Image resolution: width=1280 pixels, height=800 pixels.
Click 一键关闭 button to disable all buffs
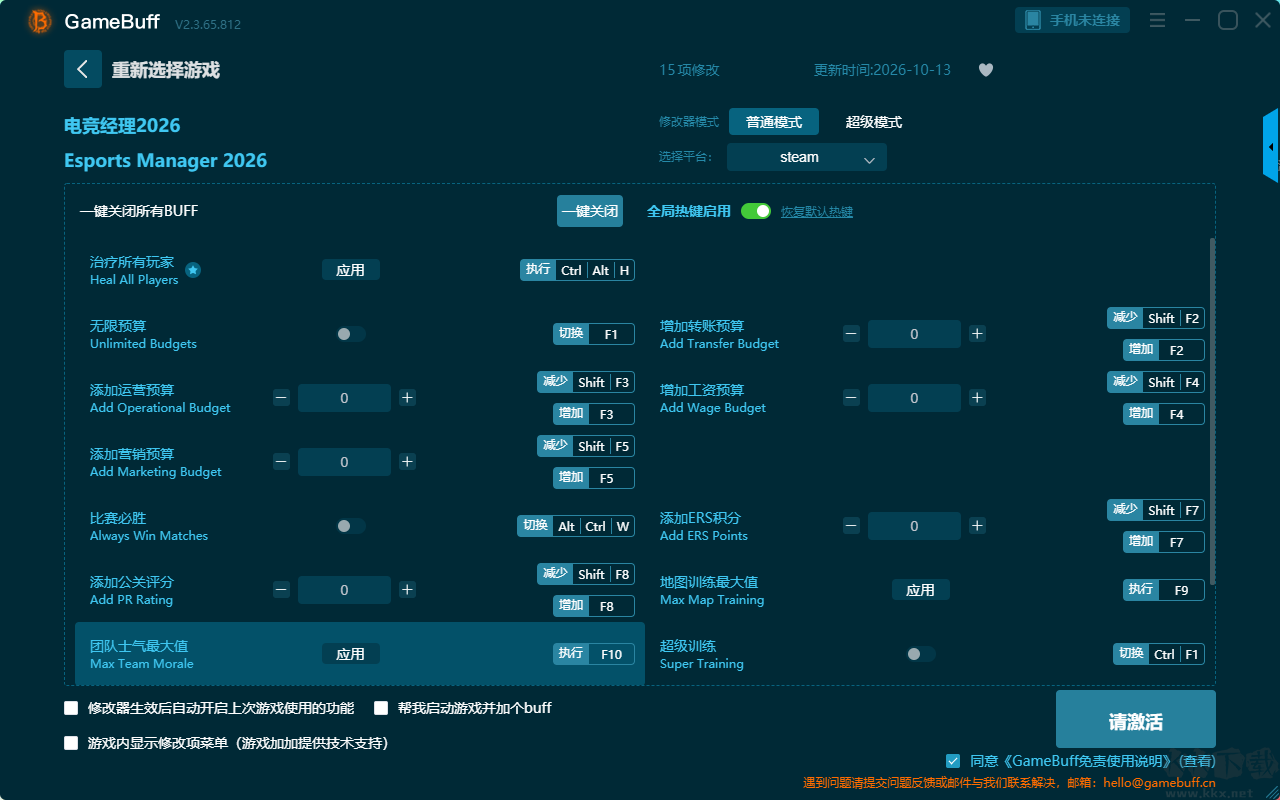click(590, 211)
